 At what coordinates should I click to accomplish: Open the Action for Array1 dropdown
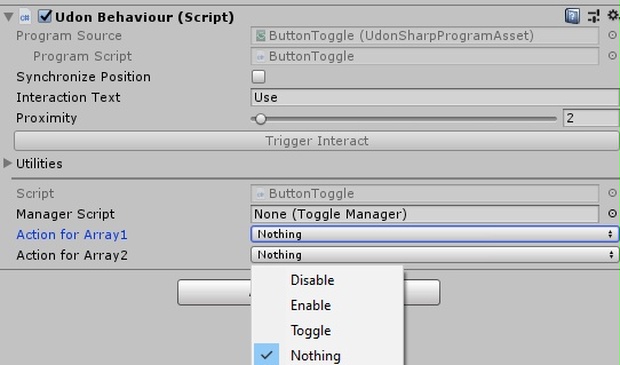coord(434,234)
